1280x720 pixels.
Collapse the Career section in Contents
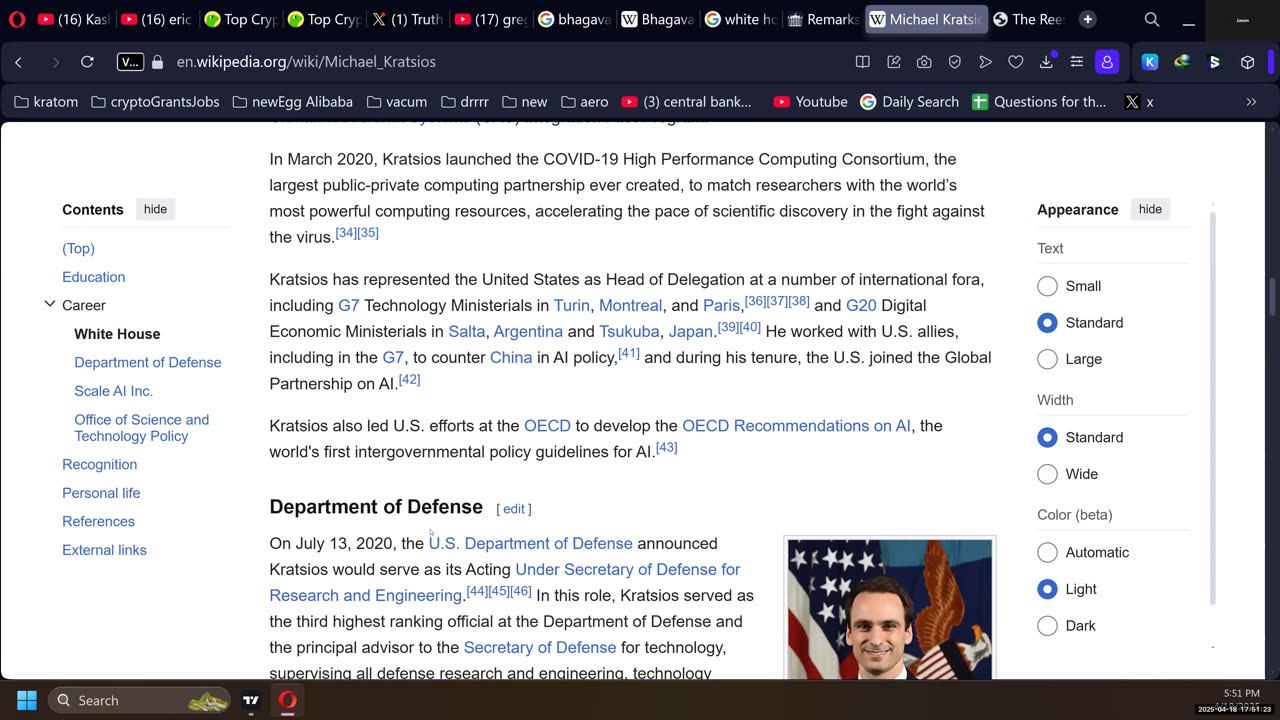coord(49,304)
